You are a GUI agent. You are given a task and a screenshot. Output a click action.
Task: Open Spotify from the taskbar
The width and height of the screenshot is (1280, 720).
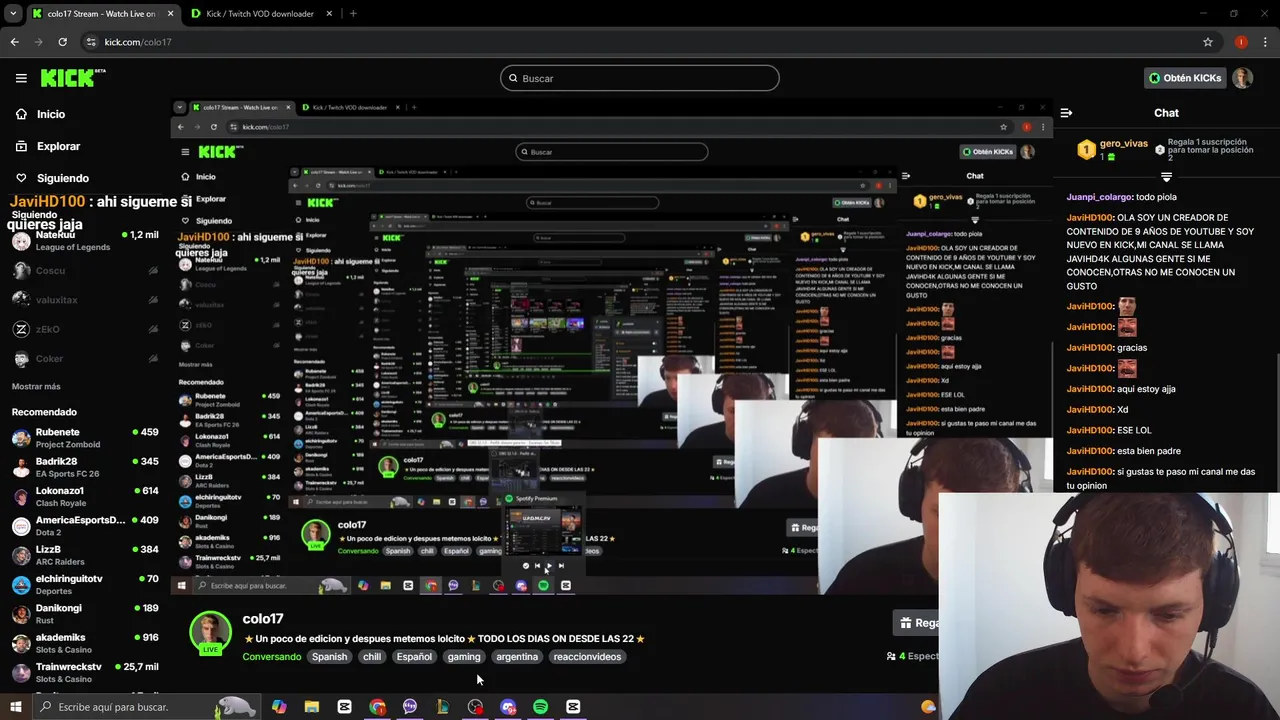coord(540,707)
